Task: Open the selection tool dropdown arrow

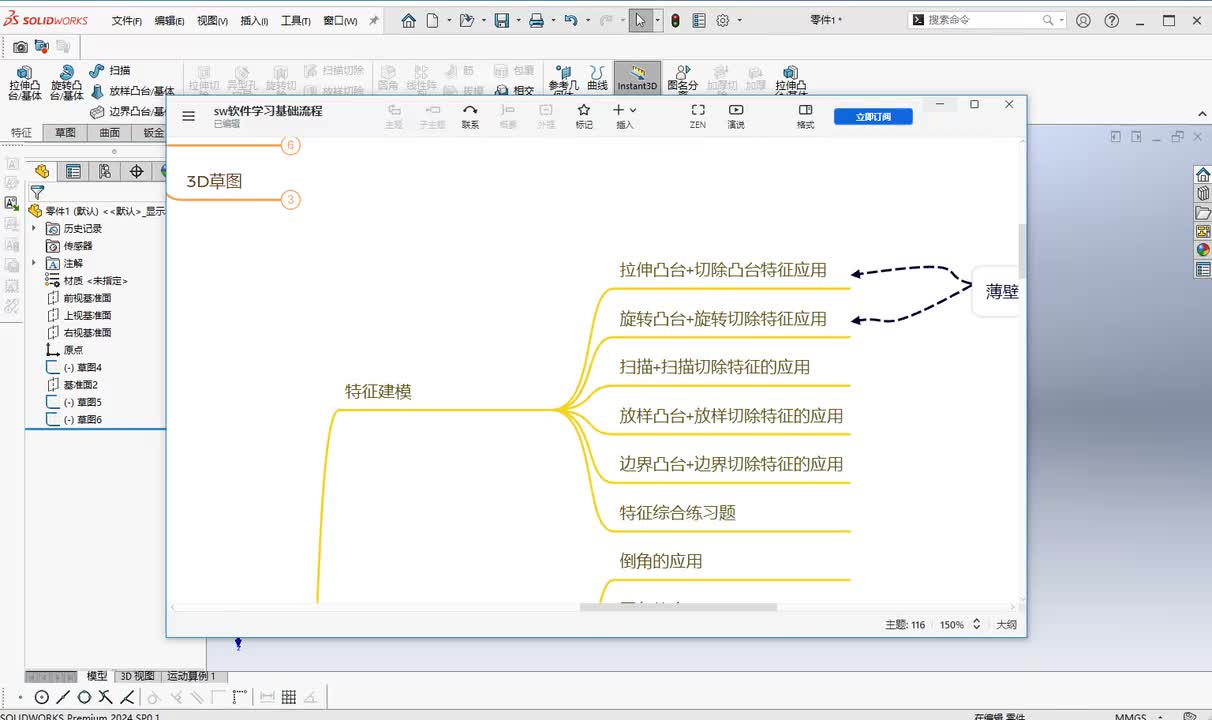Action: [x=657, y=20]
